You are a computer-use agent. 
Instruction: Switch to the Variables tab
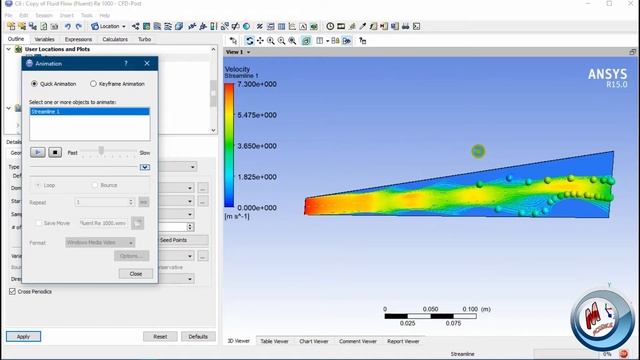pyautogui.click(x=44, y=39)
